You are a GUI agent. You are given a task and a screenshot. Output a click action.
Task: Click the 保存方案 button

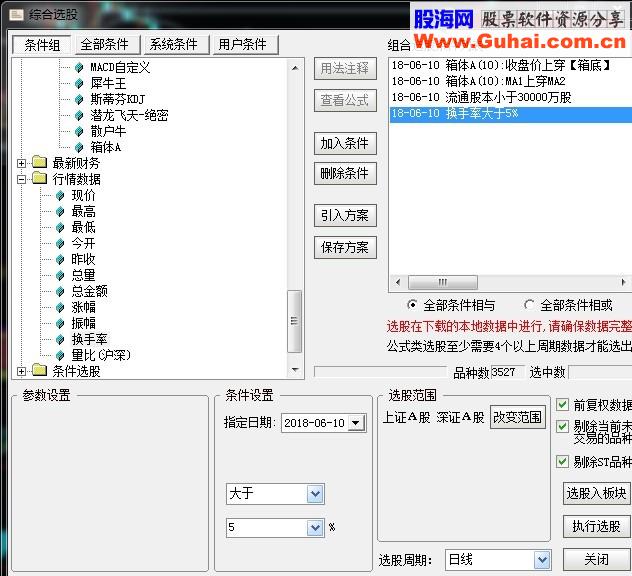(345, 247)
